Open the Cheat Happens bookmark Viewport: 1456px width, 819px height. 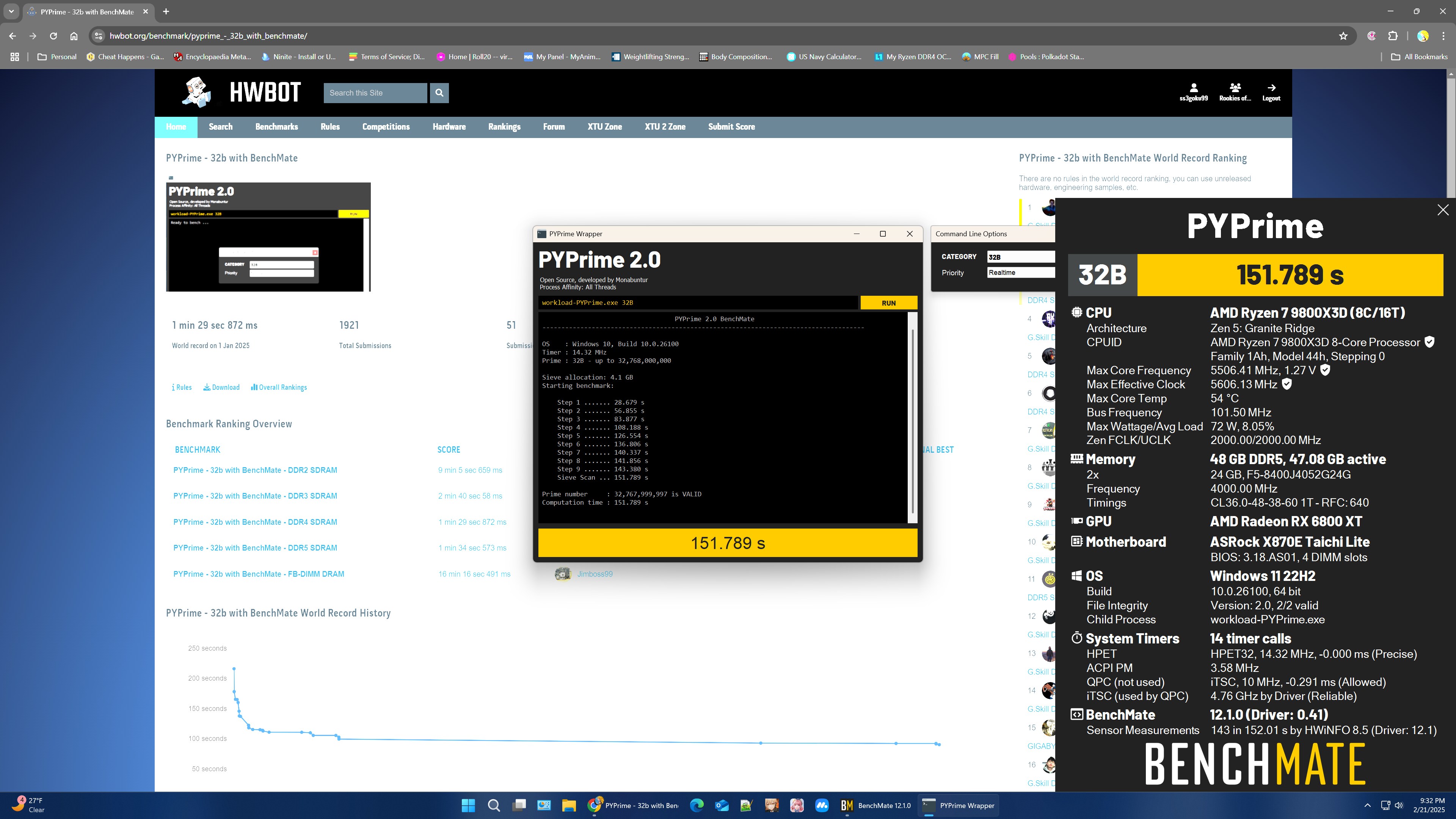(x=125, y=56)
